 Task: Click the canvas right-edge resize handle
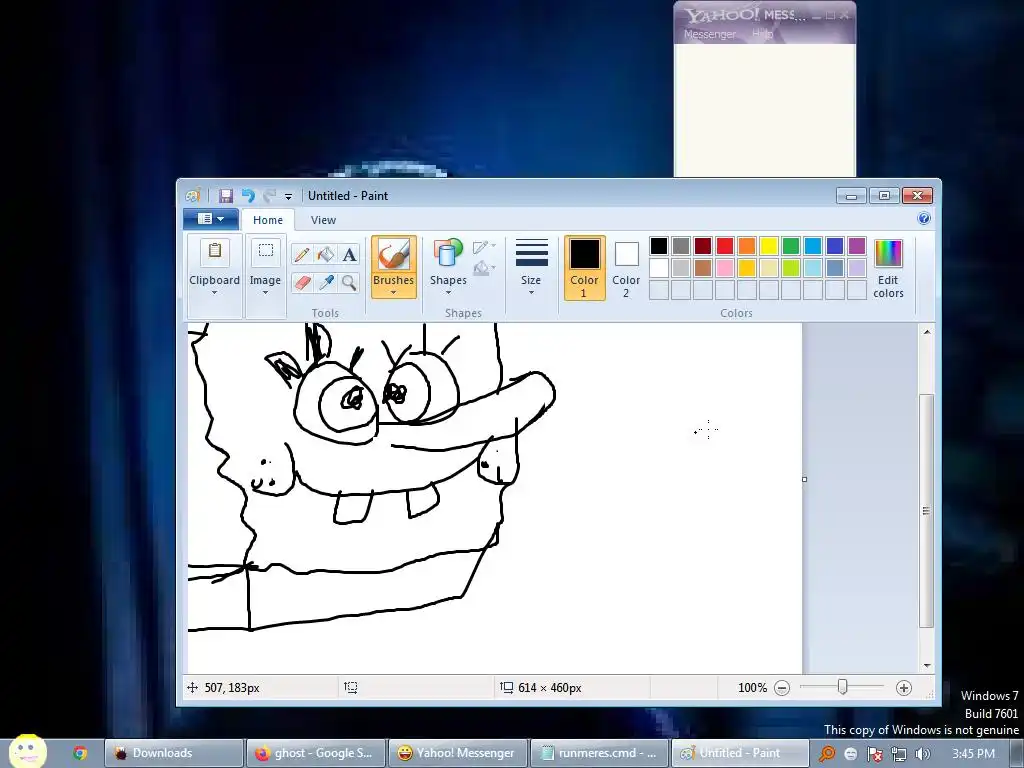tap(805, 479)
